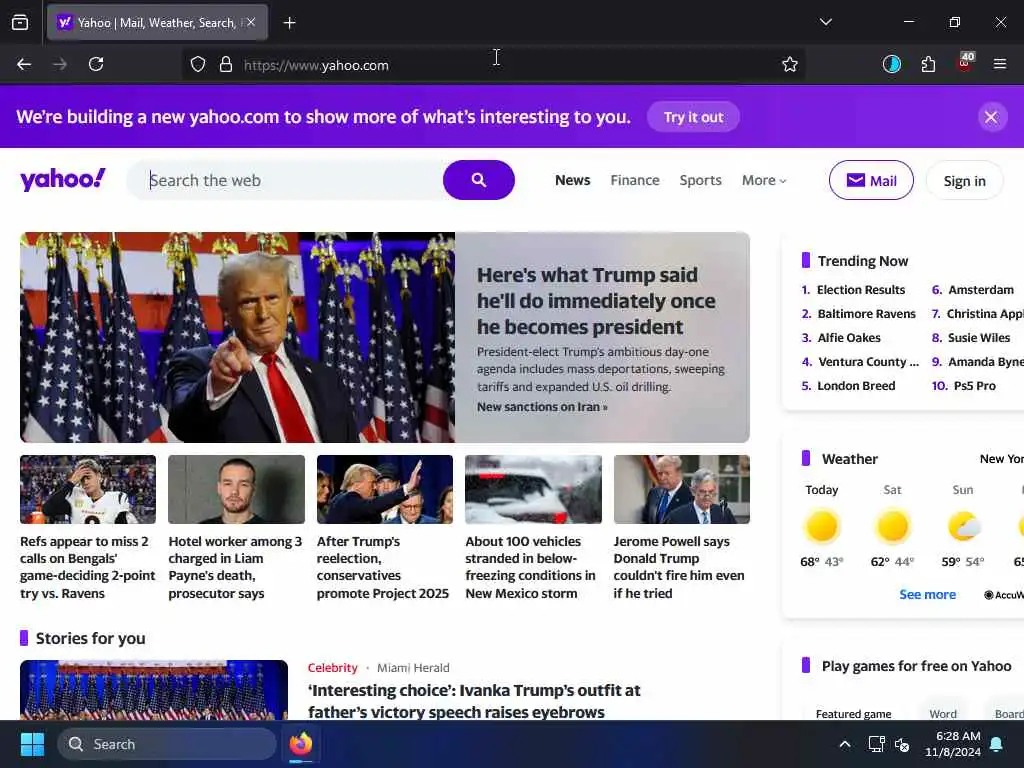Open the Finance section
The height and width of the screenshot is (768, 1024).
[x=635, y=180]
